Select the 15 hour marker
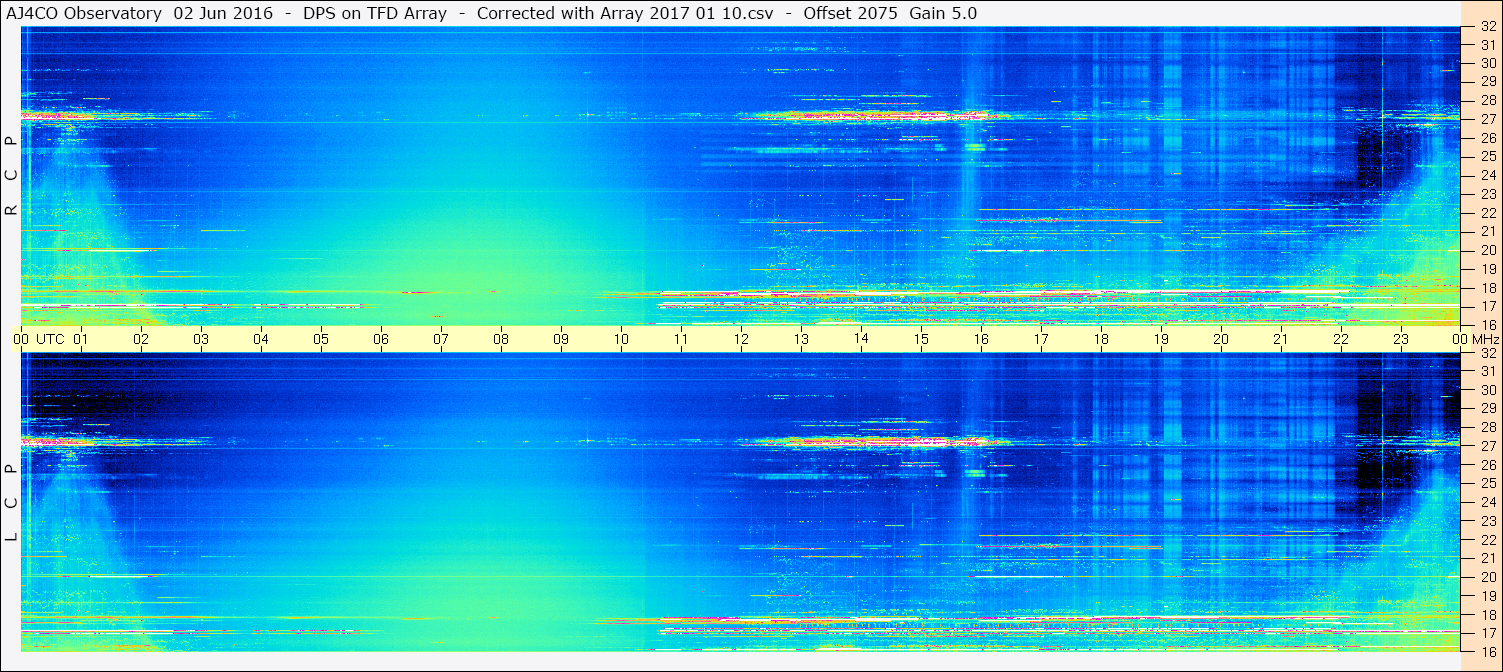 (x=921, y=339)
